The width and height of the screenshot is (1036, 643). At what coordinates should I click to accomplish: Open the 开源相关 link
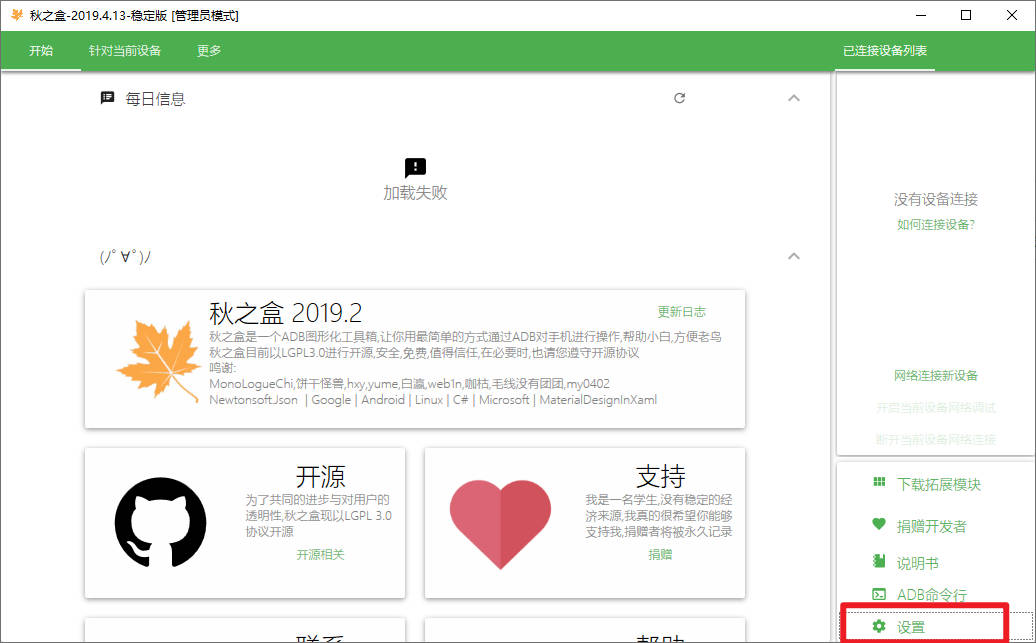(320, 554)
